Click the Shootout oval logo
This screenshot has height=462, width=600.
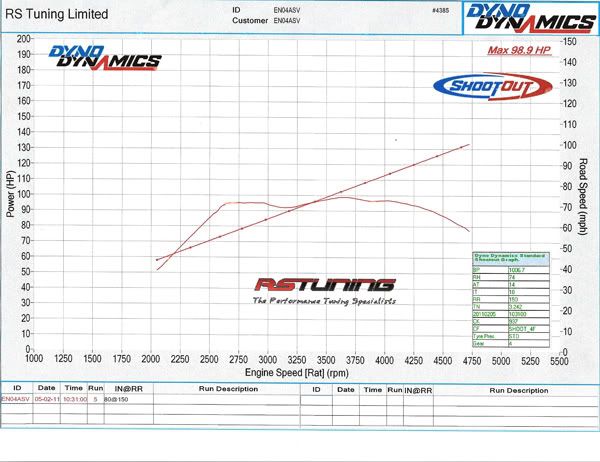tap(493, 87)
